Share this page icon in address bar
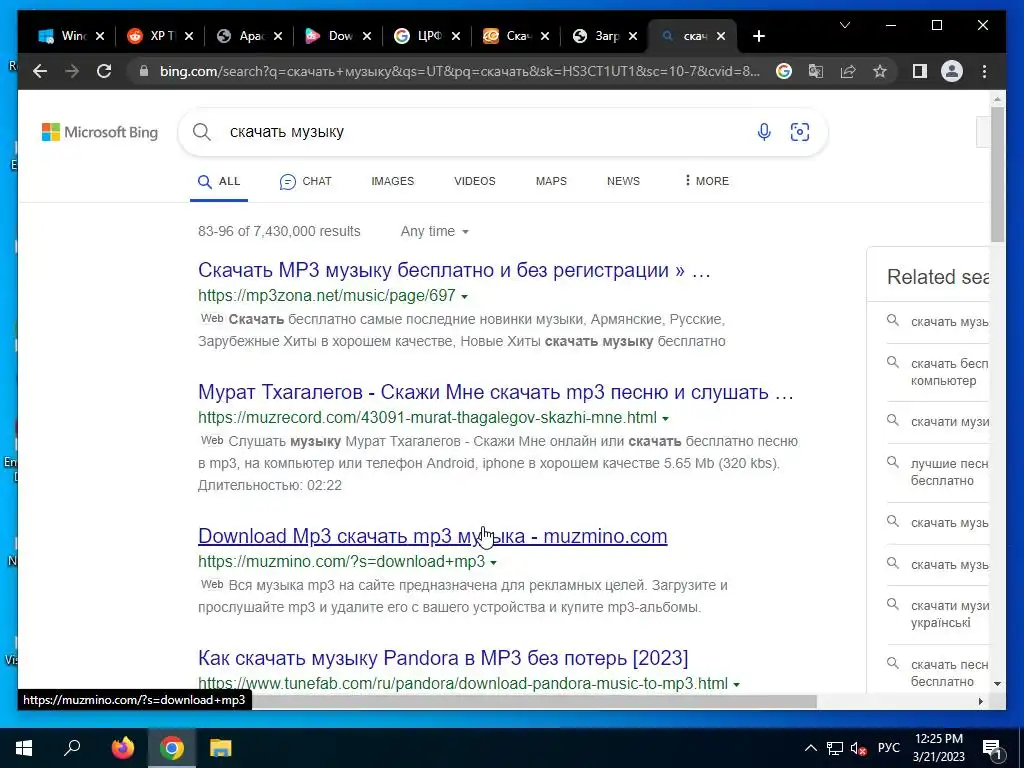 (x=848, y=71)
